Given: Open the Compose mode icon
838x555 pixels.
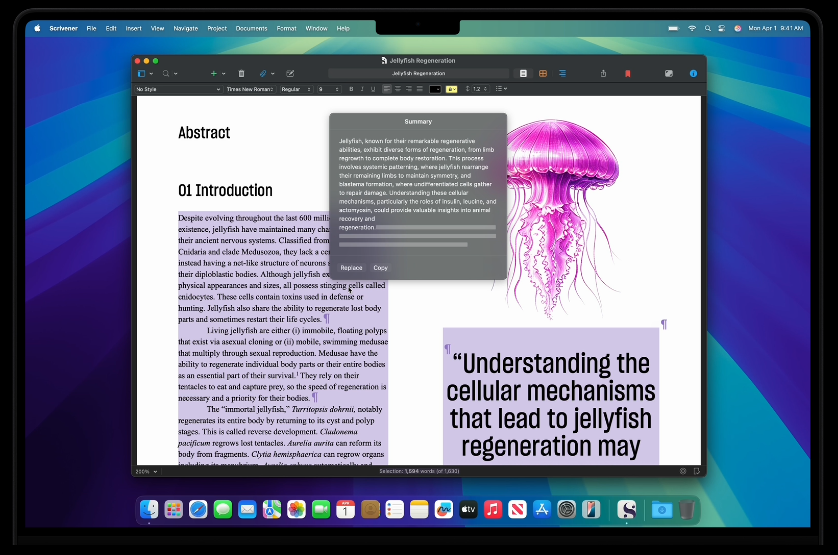Looking at the screenshot, I should (290, 73).
